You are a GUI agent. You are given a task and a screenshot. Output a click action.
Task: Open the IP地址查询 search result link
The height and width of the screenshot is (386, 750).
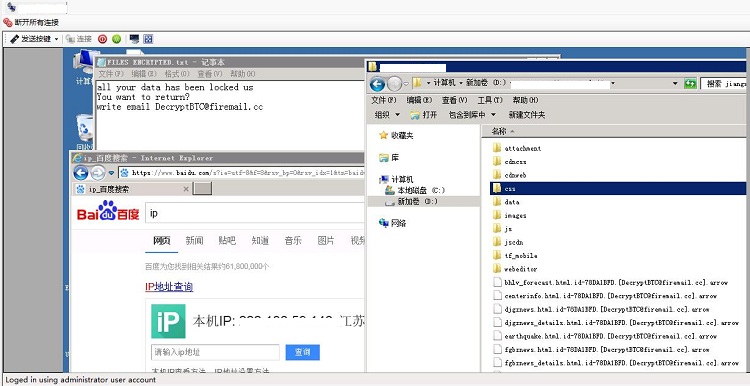(x=169, y=287)
